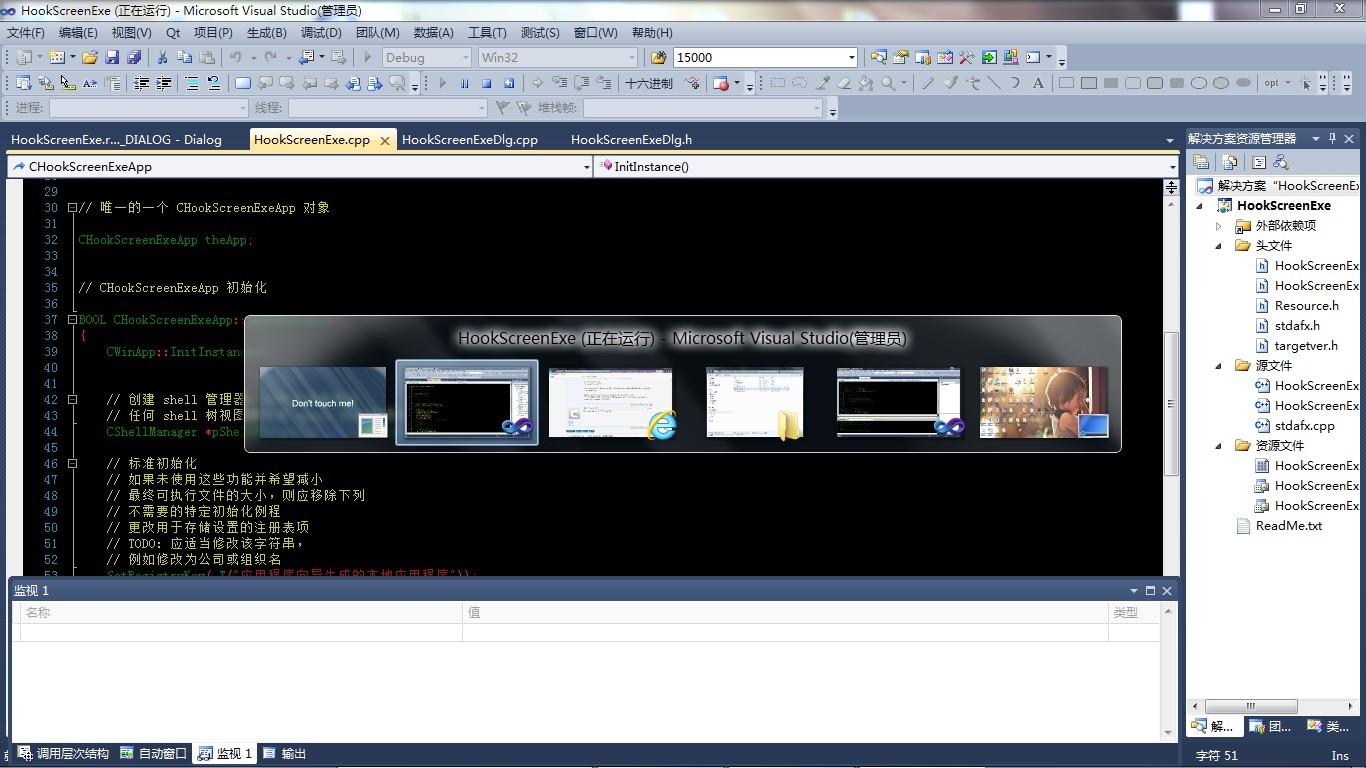Toggle a bookmark on the current line

(x=243, y=84)
